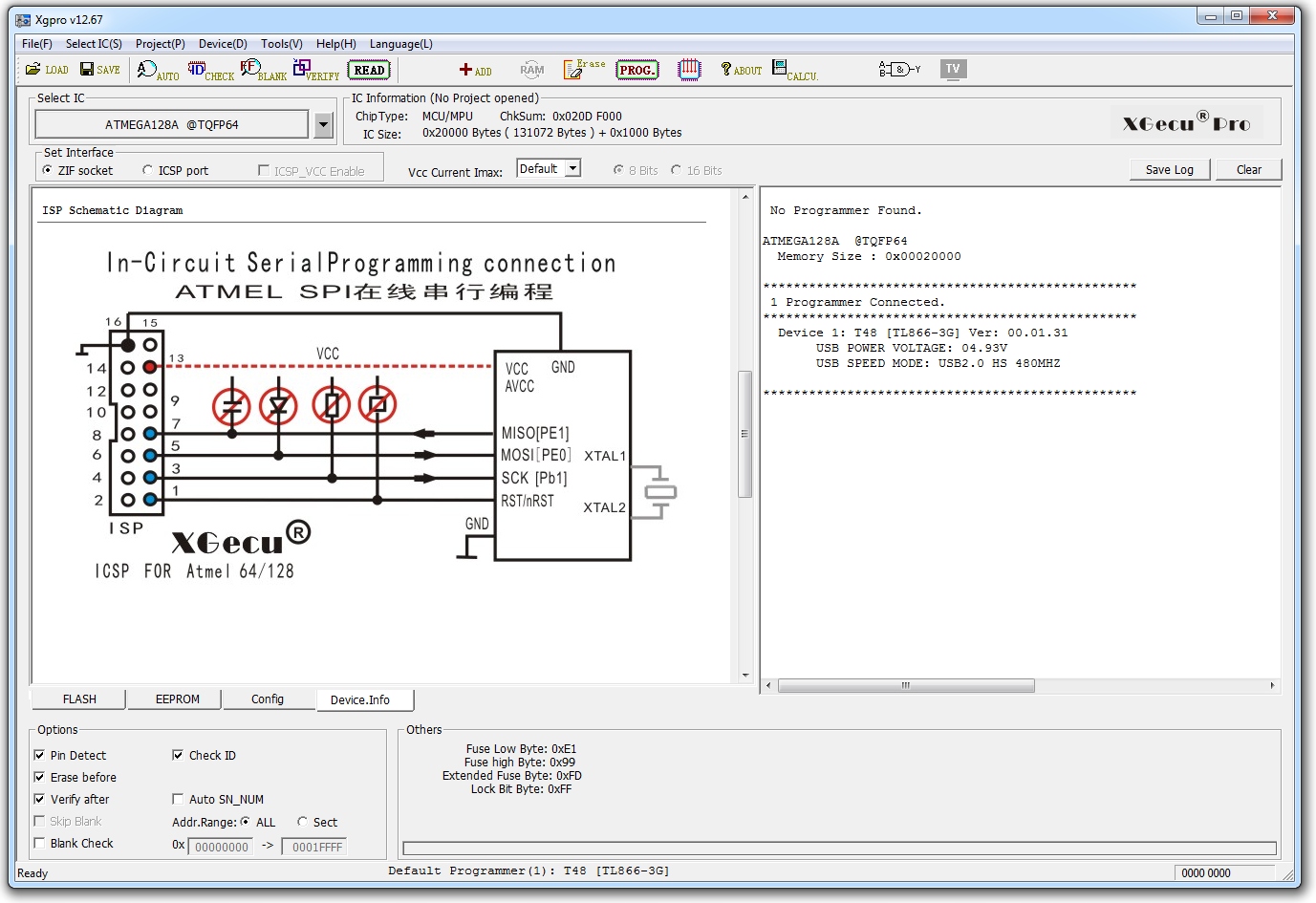
Task: Click the SAVE toolbar icon
Action: 99,70
